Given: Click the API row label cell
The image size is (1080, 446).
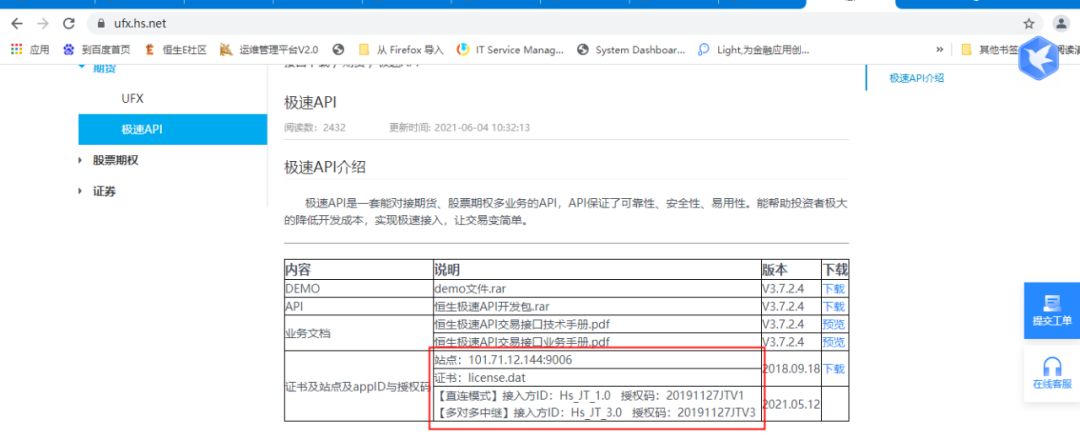Looking at the screenshot, I should pos(358,306).
